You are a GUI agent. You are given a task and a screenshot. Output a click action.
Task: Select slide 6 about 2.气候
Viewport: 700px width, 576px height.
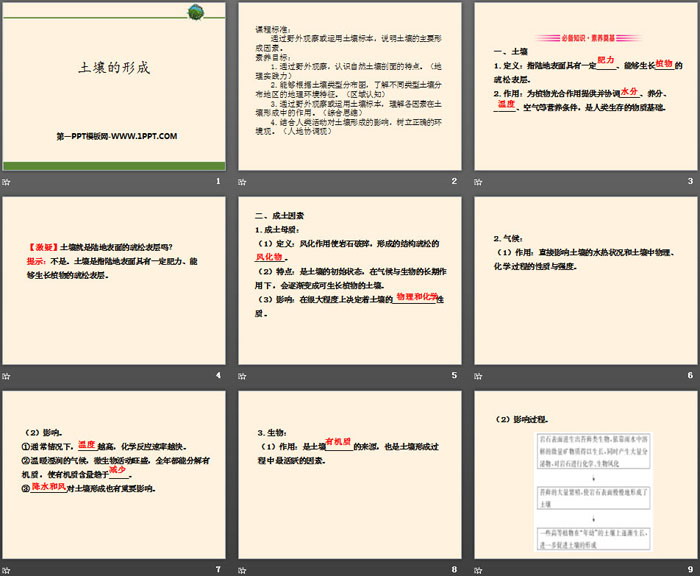click(x=586, y=281)
